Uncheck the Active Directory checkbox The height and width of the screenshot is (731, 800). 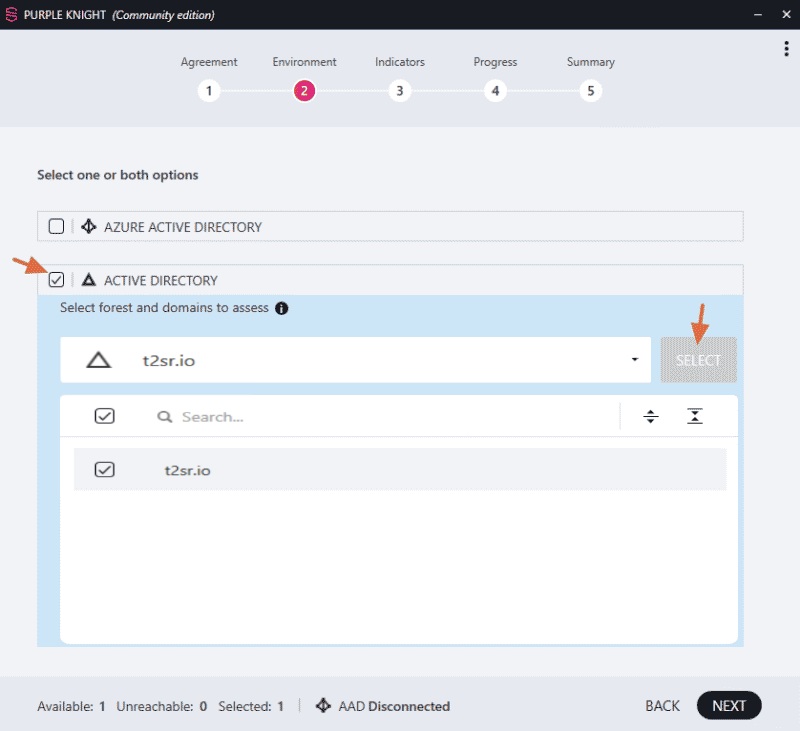56,280
